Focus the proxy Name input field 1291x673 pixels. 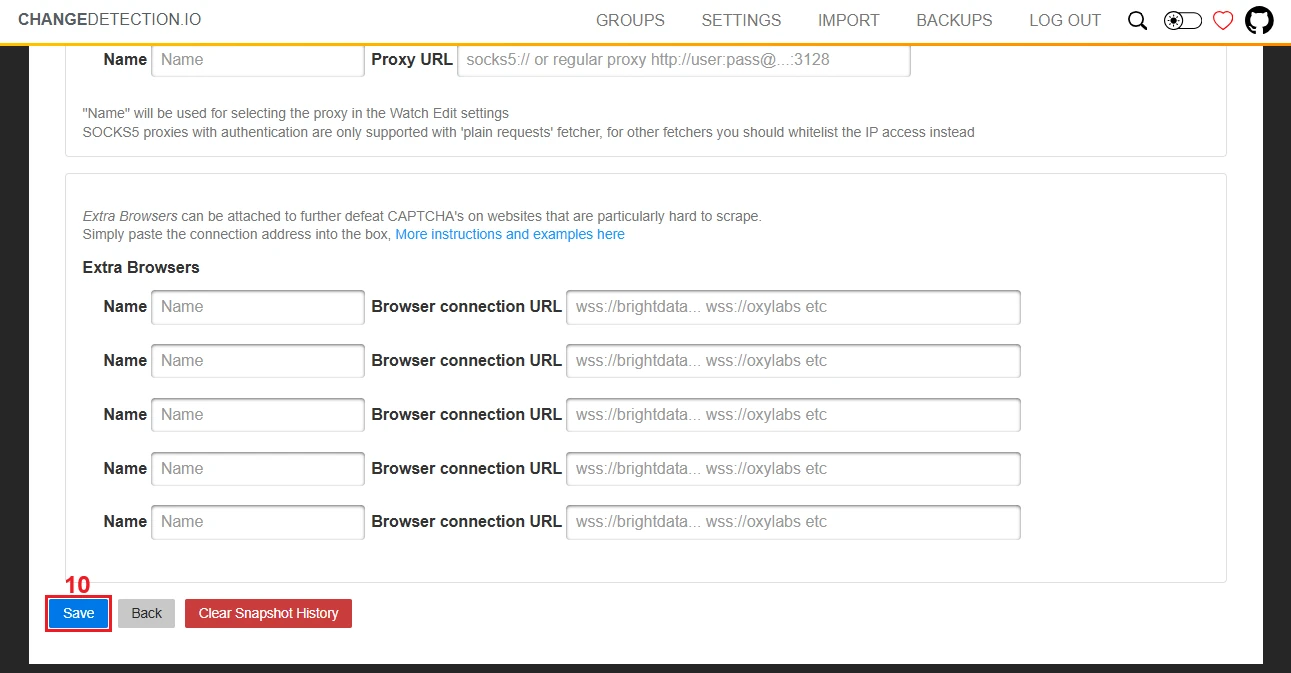click(x=258, y=60)
